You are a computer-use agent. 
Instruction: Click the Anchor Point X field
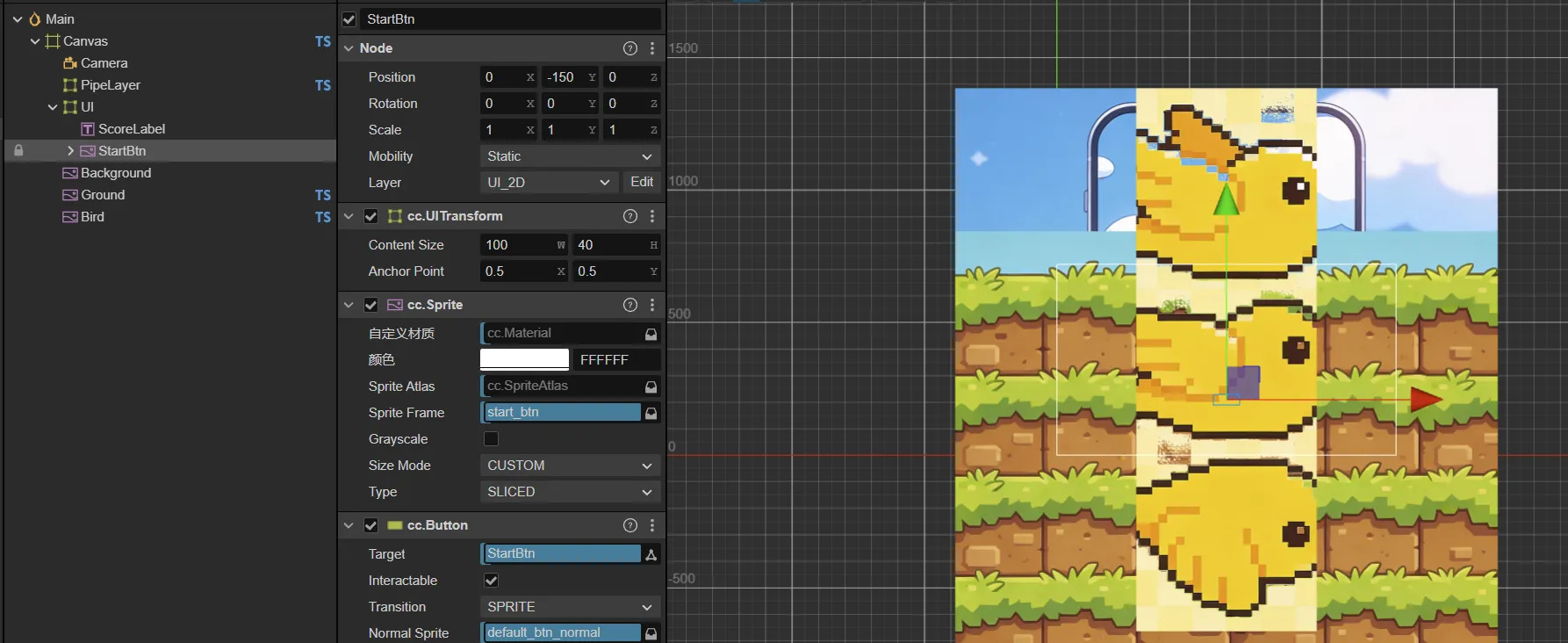[x=524, y=271]
